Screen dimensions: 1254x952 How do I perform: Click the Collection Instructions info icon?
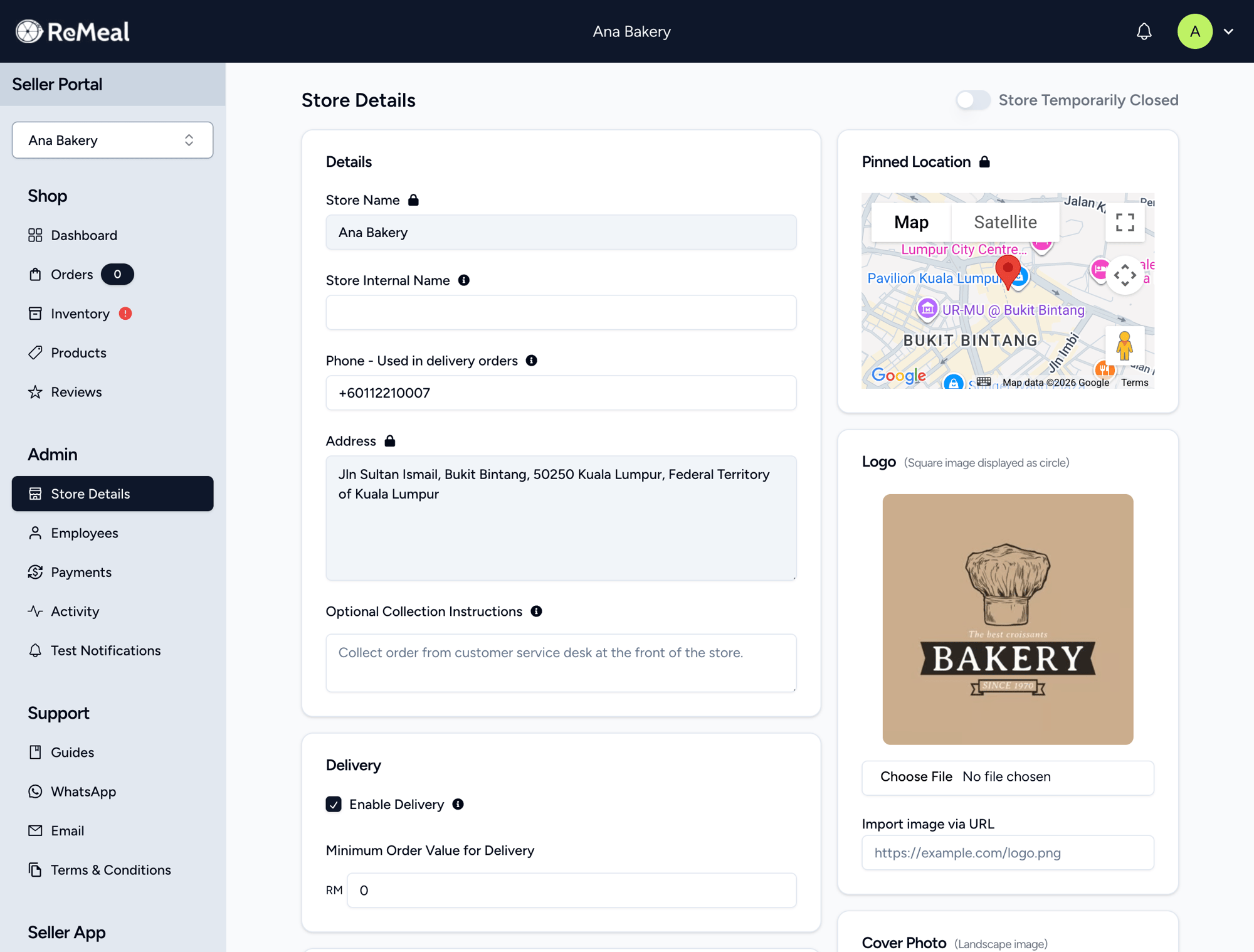[x=536, y=611]
